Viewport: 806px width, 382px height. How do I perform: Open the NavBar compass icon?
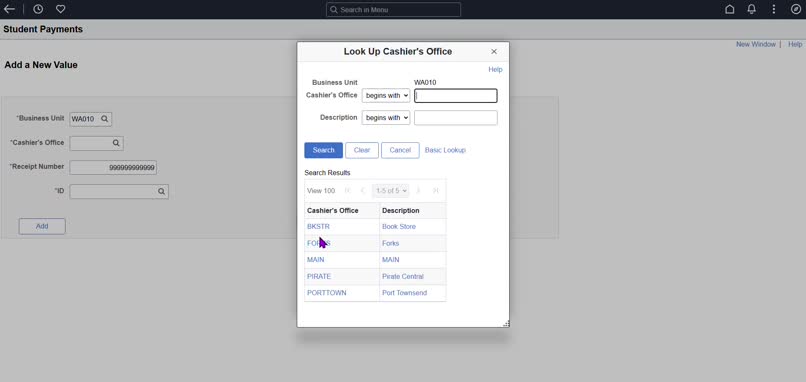pyautogui.click(x=795, y=9)
